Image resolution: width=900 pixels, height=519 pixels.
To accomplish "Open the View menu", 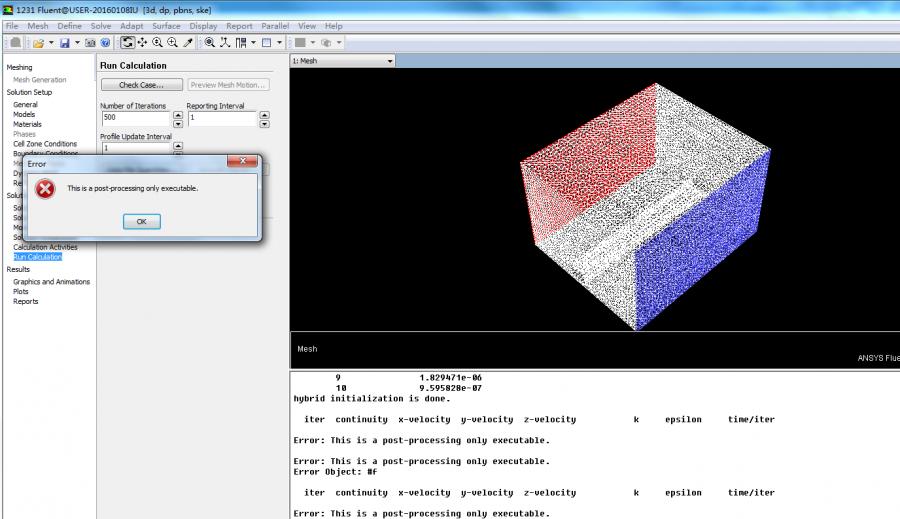I will coord(307,26).
